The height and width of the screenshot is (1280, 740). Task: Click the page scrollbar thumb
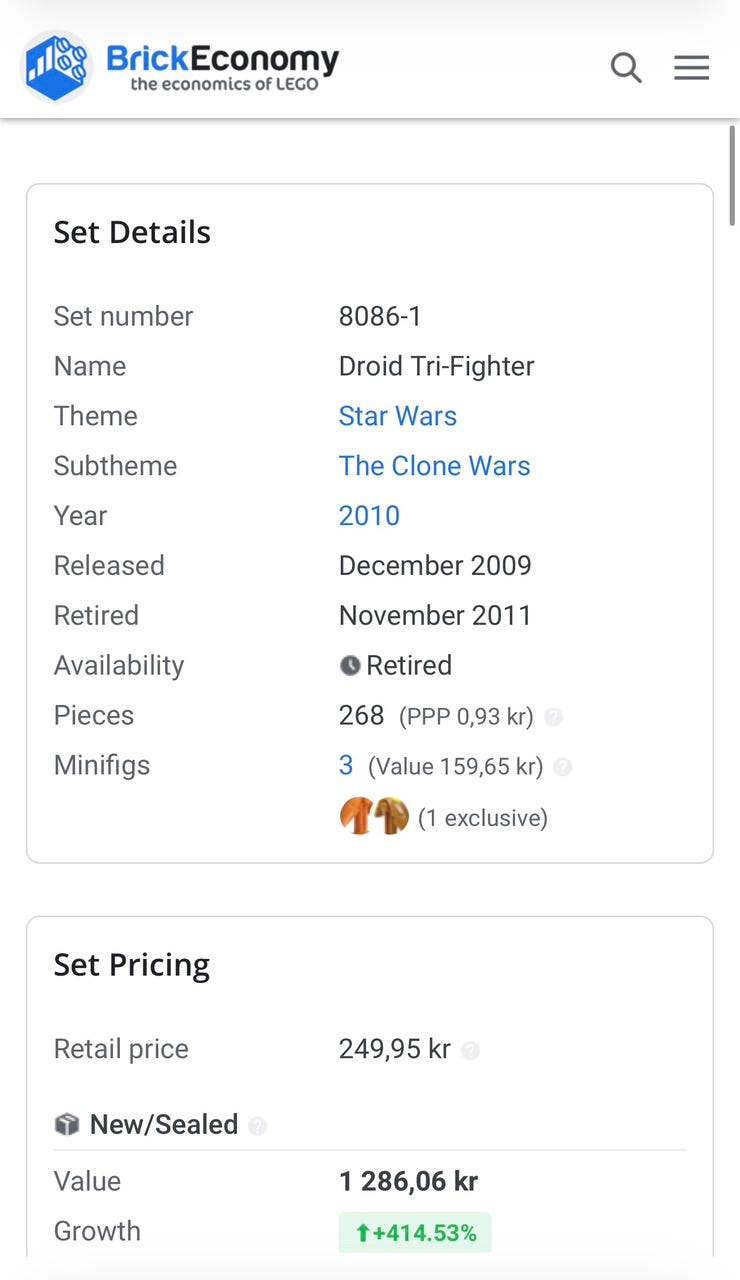pos(733,175)
